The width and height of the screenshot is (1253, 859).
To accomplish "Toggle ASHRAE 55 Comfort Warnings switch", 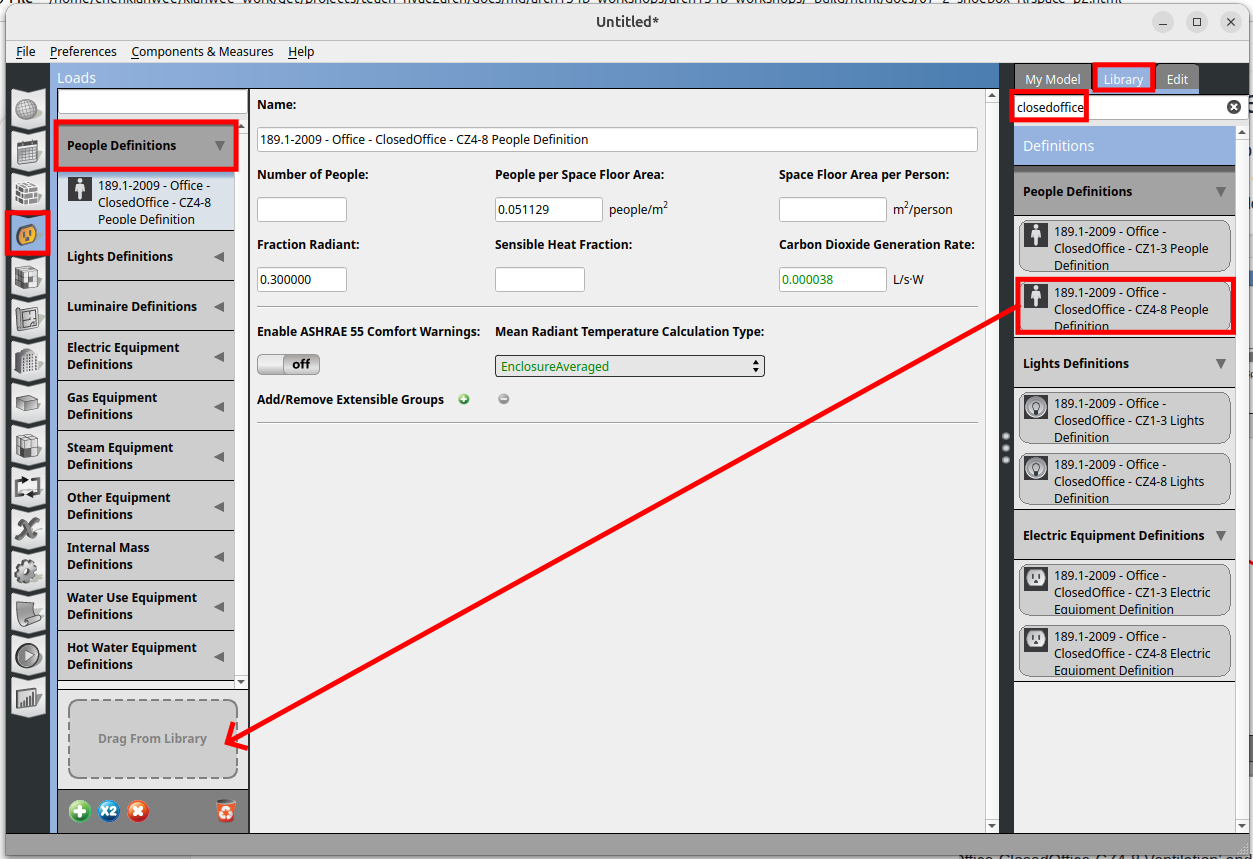I will pyautogui.click(x=288, y=365).
